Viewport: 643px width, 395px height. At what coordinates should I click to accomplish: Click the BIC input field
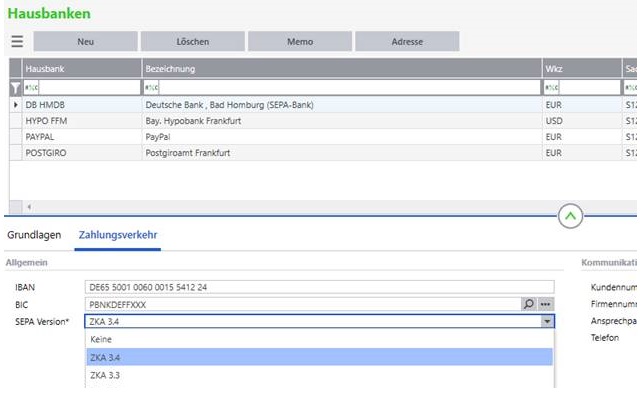(303, 304)
